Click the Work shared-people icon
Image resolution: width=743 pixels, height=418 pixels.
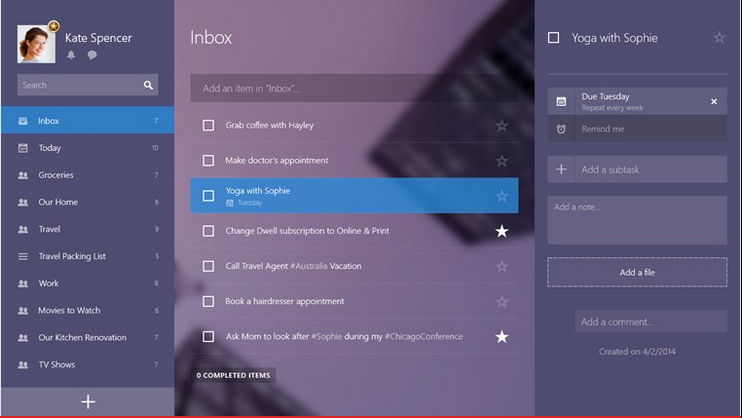pos(23,283)
